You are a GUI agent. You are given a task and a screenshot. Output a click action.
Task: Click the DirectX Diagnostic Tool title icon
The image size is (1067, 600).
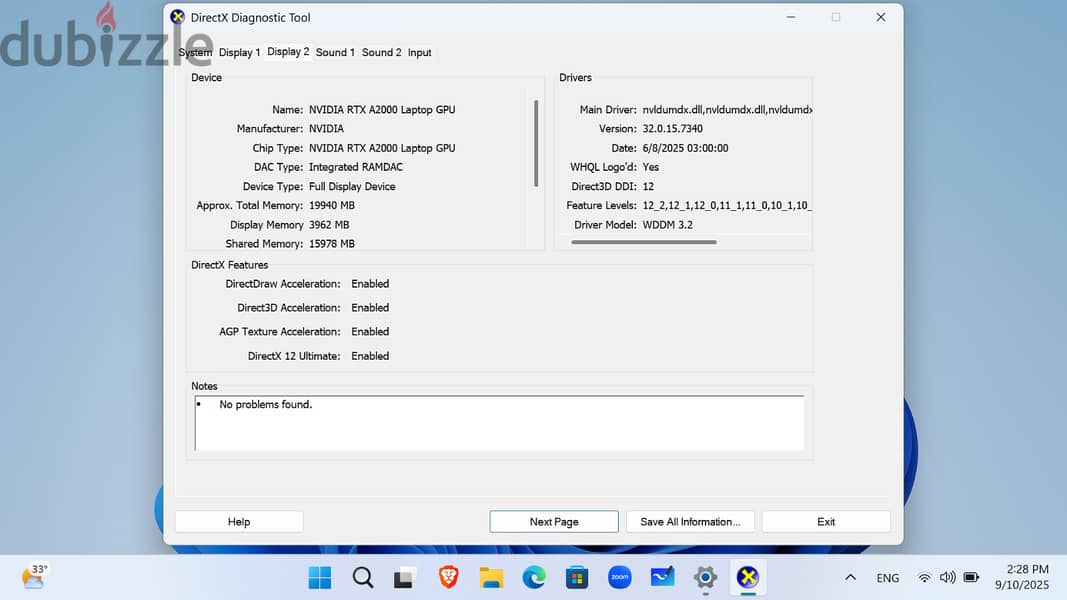pos(178,17)
